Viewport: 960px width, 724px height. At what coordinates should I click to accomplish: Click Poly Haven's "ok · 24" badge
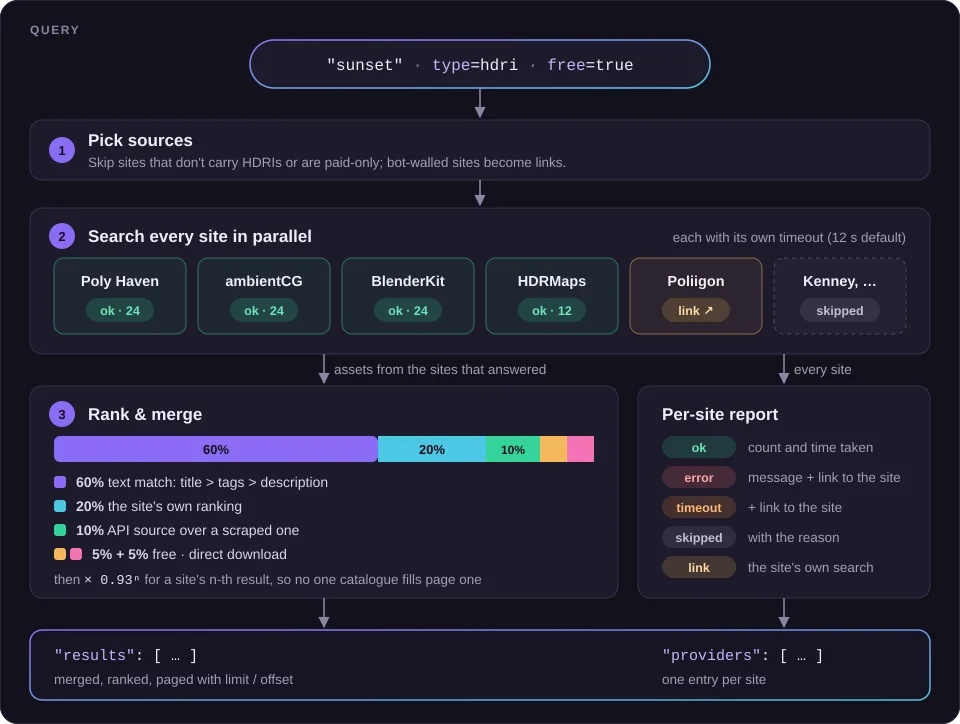click(120, 310)
